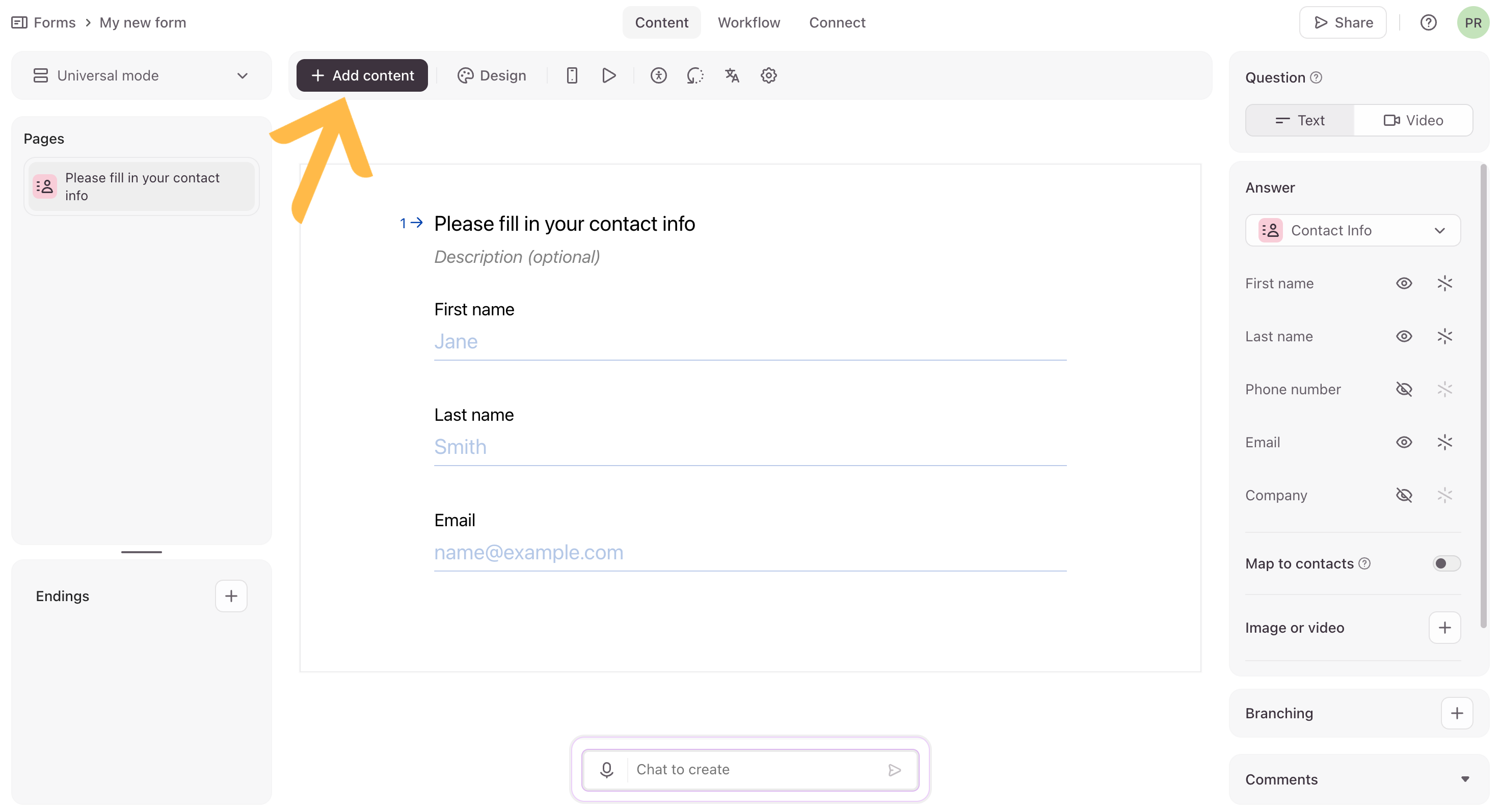Click the right panel scrollbar
Image resolution: width=1500 pixels, height=812 pixels.
(1483, 396)
